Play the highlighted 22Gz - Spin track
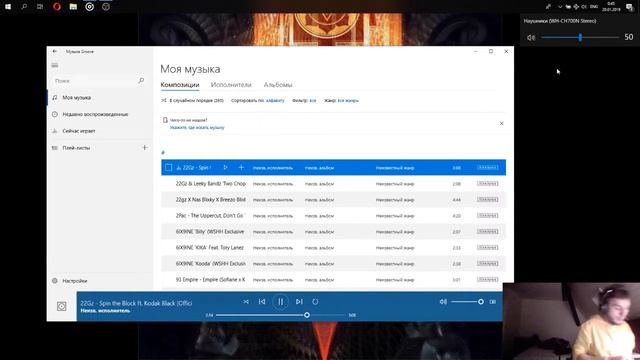Image resolution: width=640 pixels, height=360 pixels. tap(225, 167)
